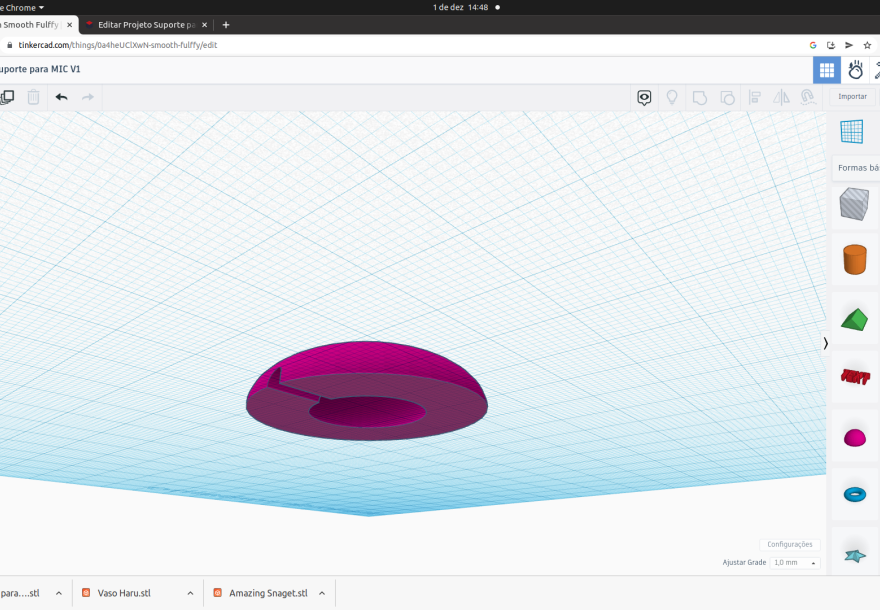Click the Importar button
This screenshot has width=880, height=610.
(852, 97)
